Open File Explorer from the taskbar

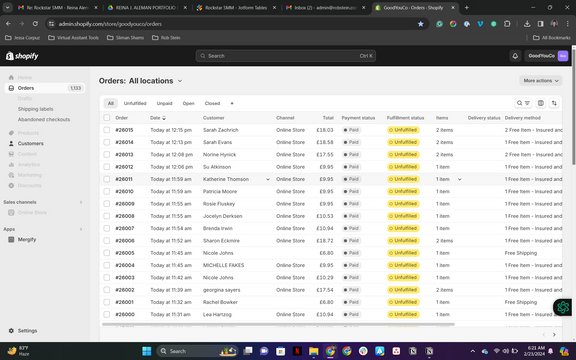[313, 351]
